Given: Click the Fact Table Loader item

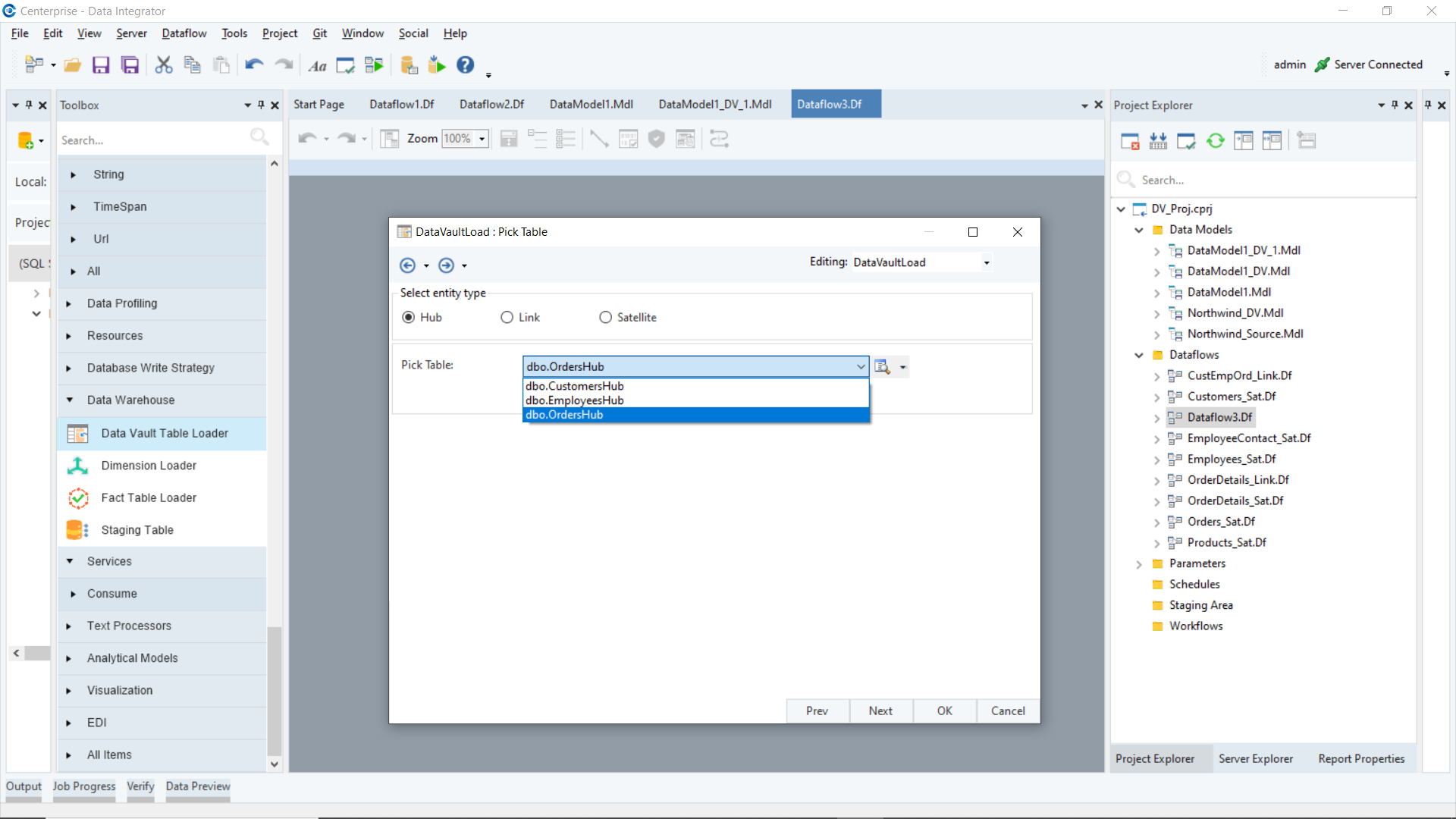Looking at the screenshot, I should [149, 497].
